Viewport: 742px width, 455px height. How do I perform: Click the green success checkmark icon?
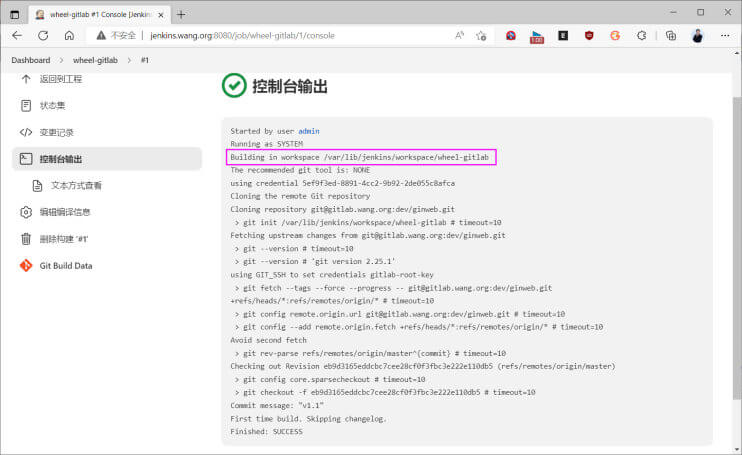click(x=234, y=86)
